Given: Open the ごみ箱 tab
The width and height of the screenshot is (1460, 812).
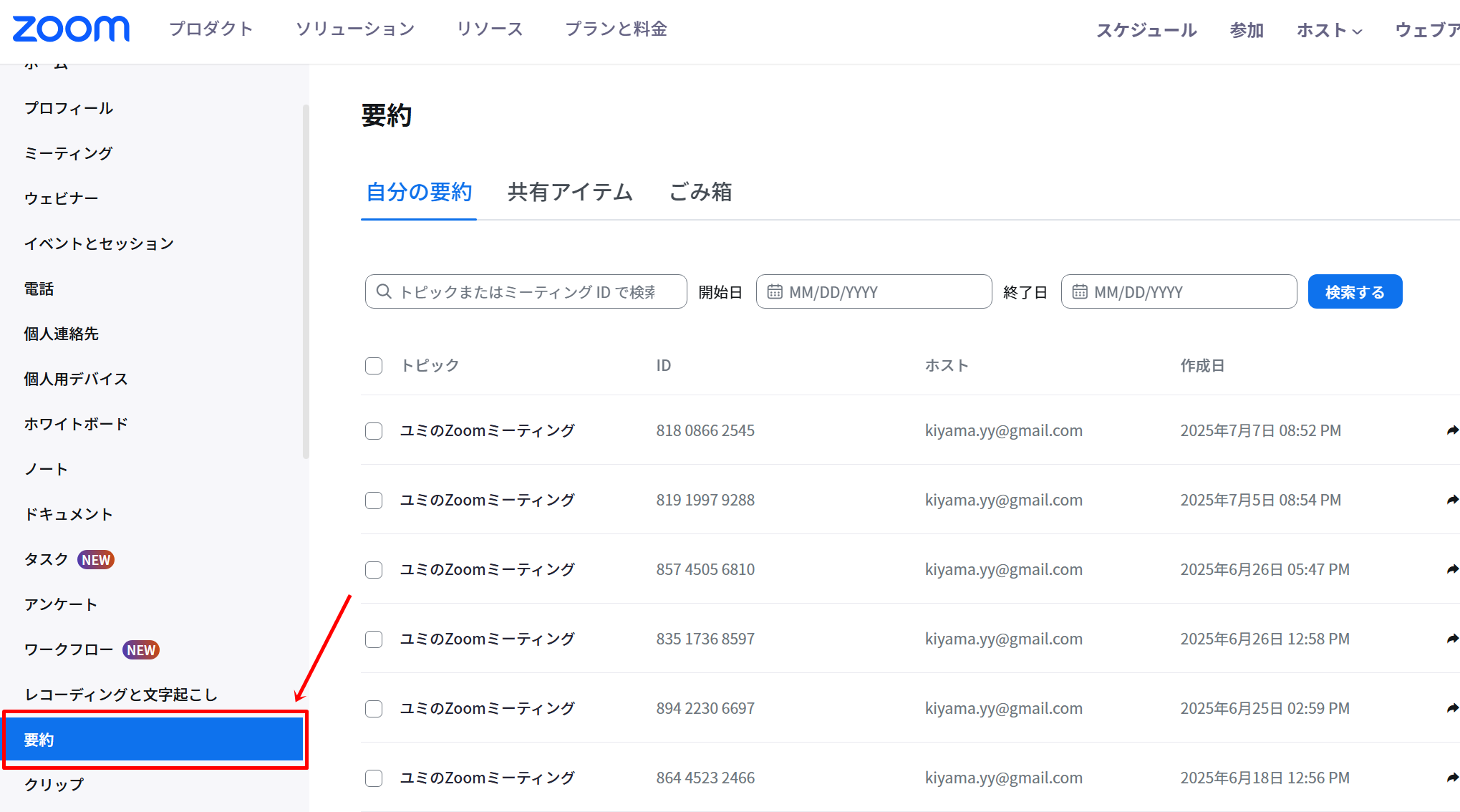Looking at the screenshot, I should coord(700,192).
